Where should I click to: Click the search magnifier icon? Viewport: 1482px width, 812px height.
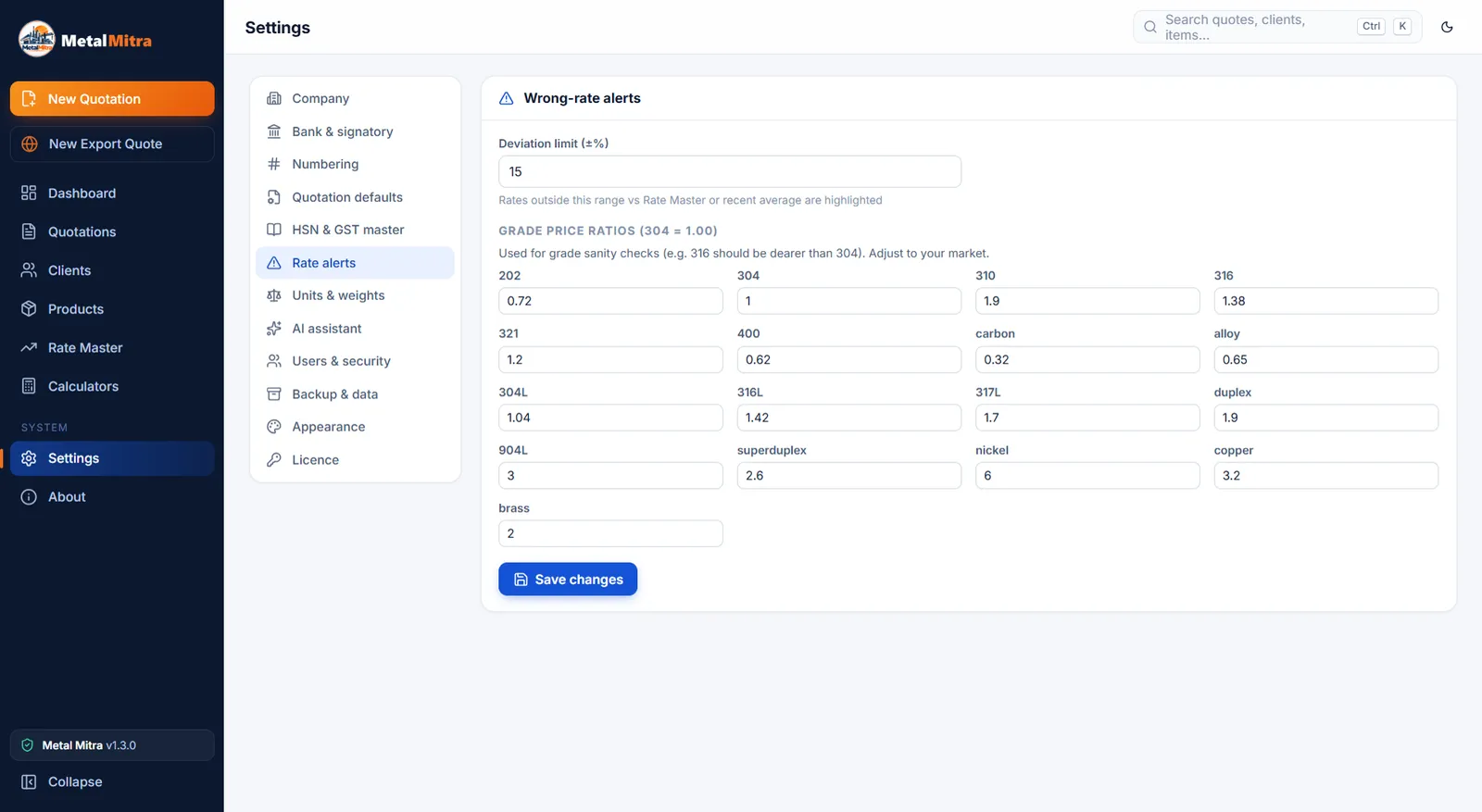point(1149,27)
